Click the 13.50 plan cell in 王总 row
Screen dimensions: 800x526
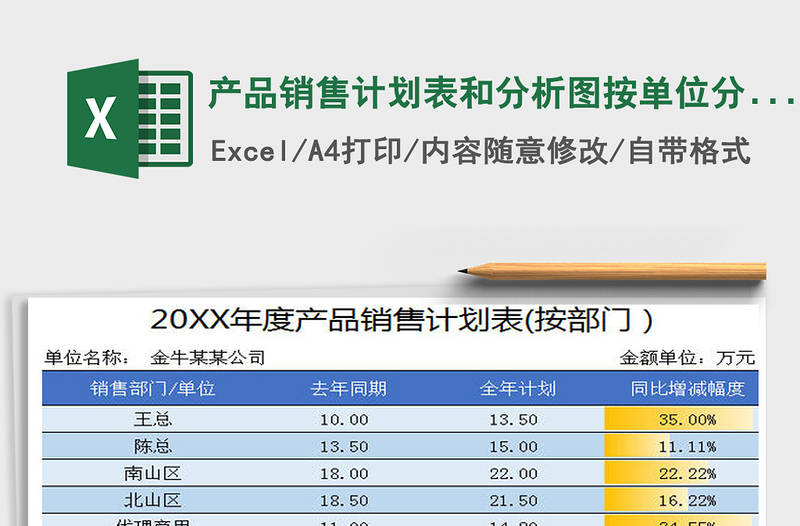pos(513,419)
